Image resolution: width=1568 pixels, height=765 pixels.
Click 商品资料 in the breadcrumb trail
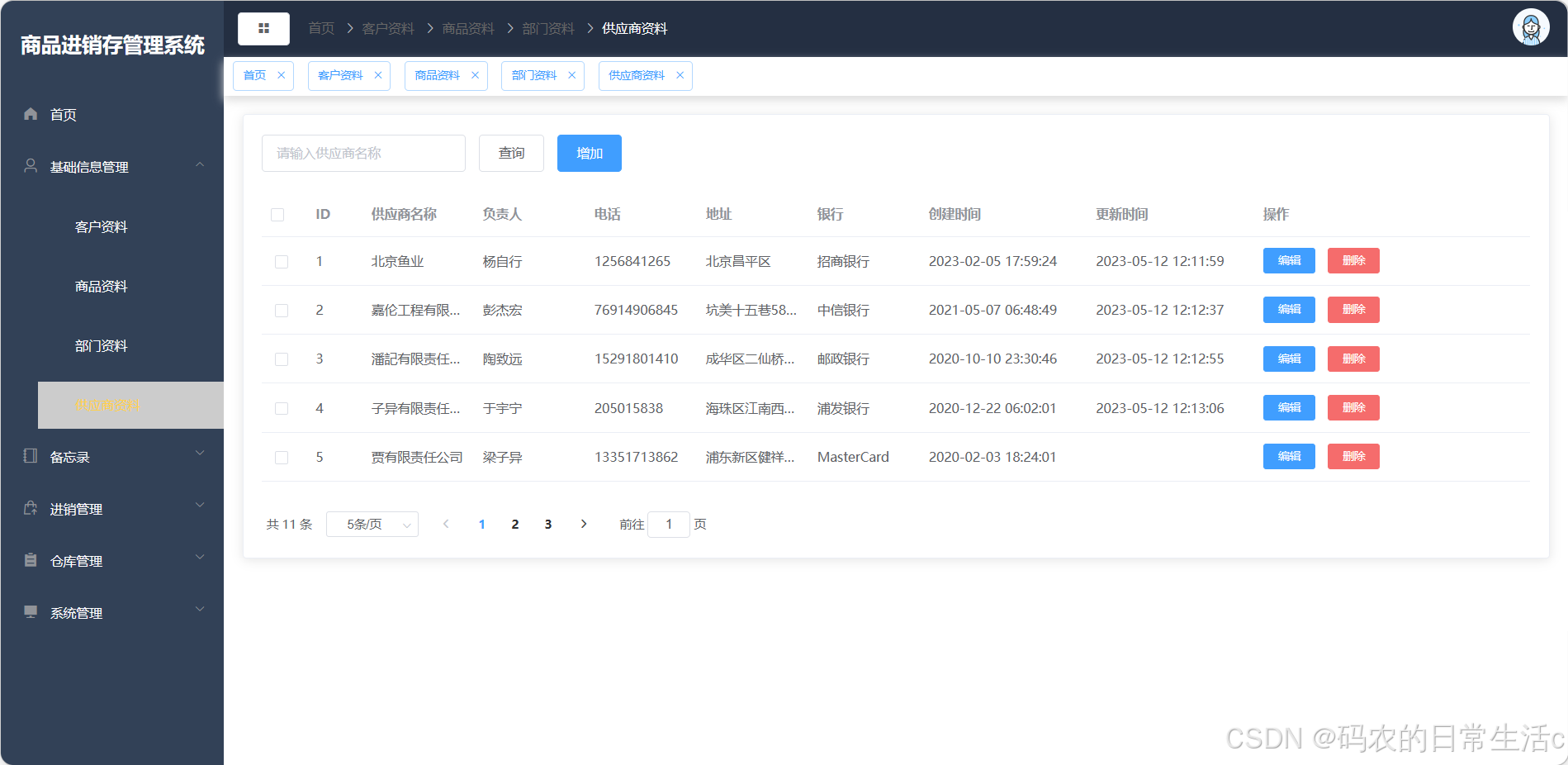click(468, 27)
